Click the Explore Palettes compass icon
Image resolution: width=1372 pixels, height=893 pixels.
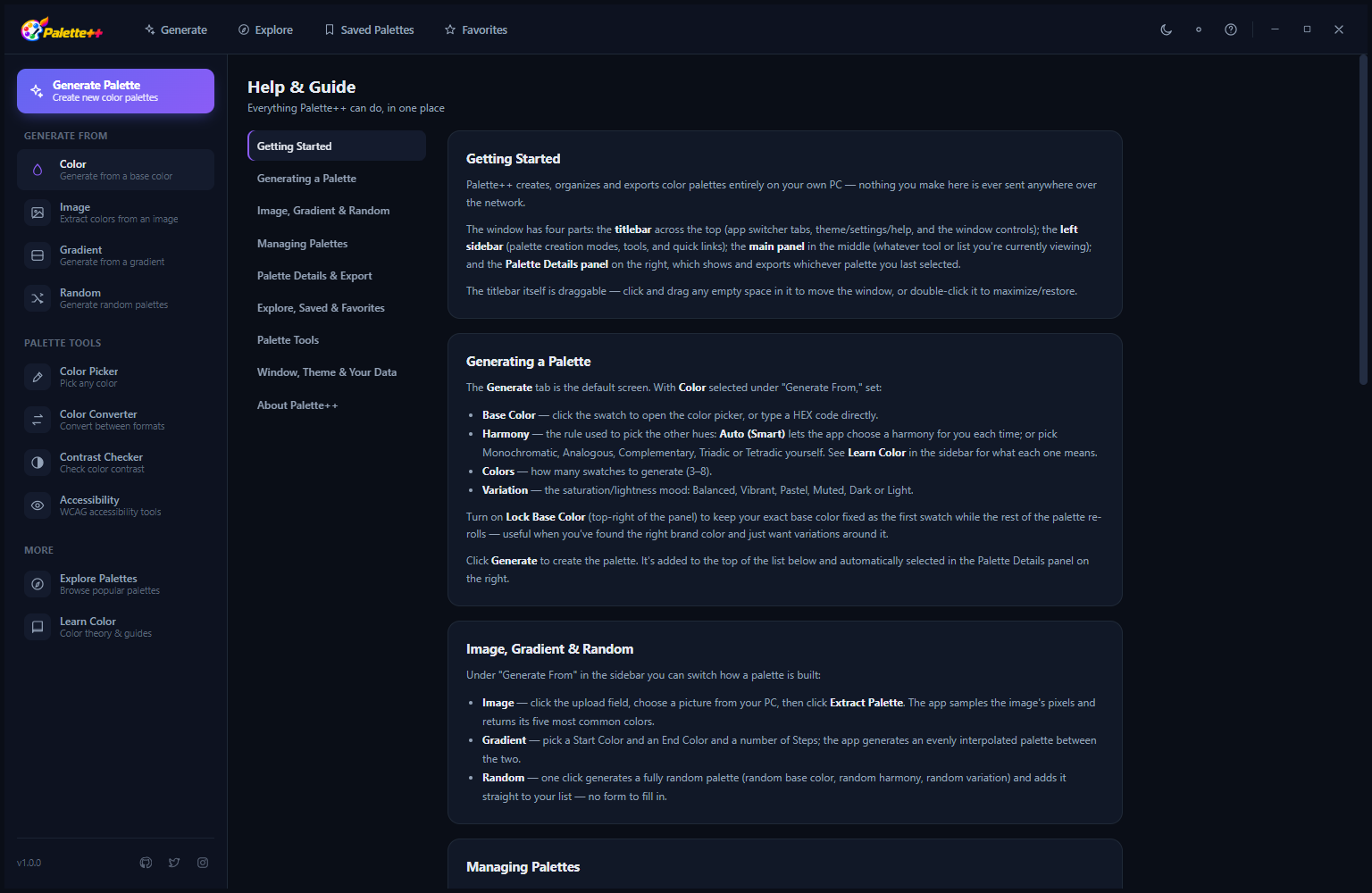point(38,584)
